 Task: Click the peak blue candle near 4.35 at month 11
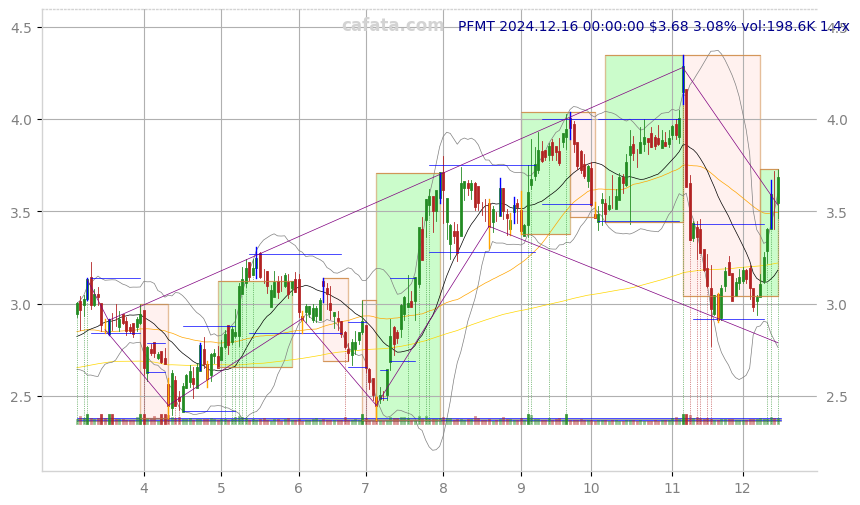click(x=683, y=80)
